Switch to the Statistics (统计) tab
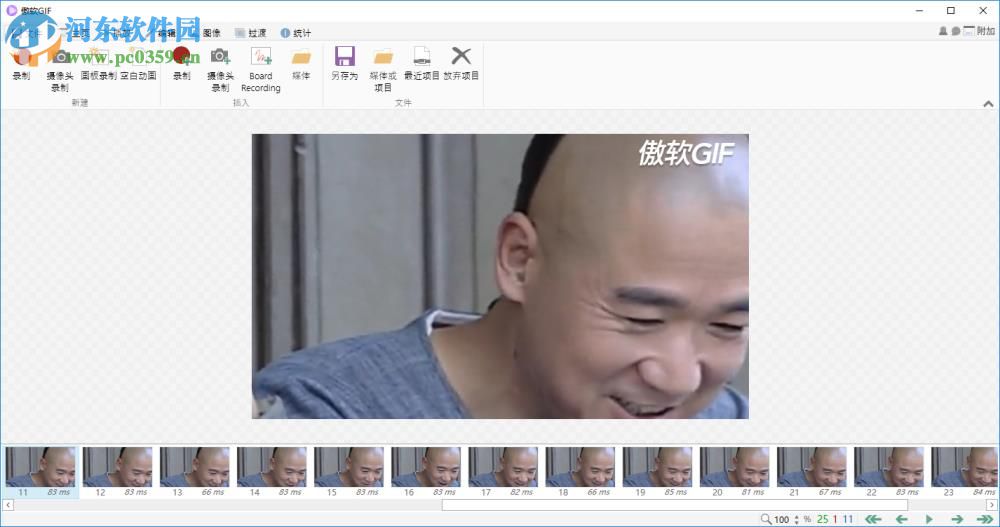The width and height of the screenshot is (1000, 527). (296, 33)
